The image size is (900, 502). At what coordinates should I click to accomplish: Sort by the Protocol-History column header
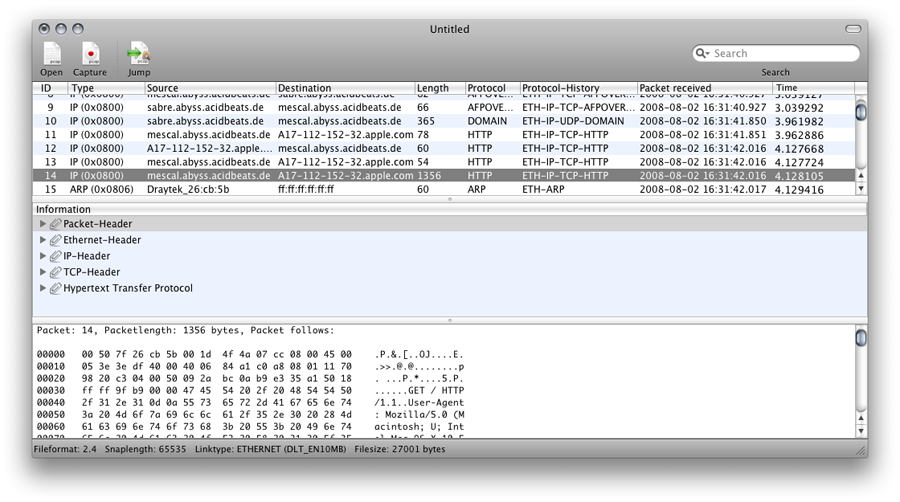pyautogui.click(x=579, y=88)
